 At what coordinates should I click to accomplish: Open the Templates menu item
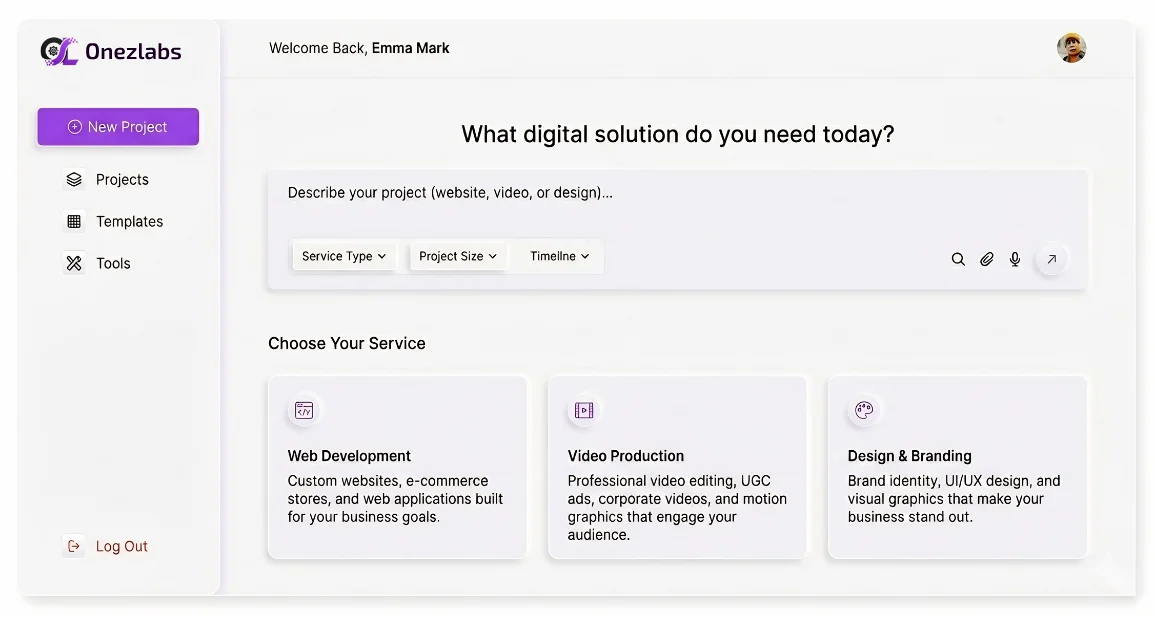[114, 222]
